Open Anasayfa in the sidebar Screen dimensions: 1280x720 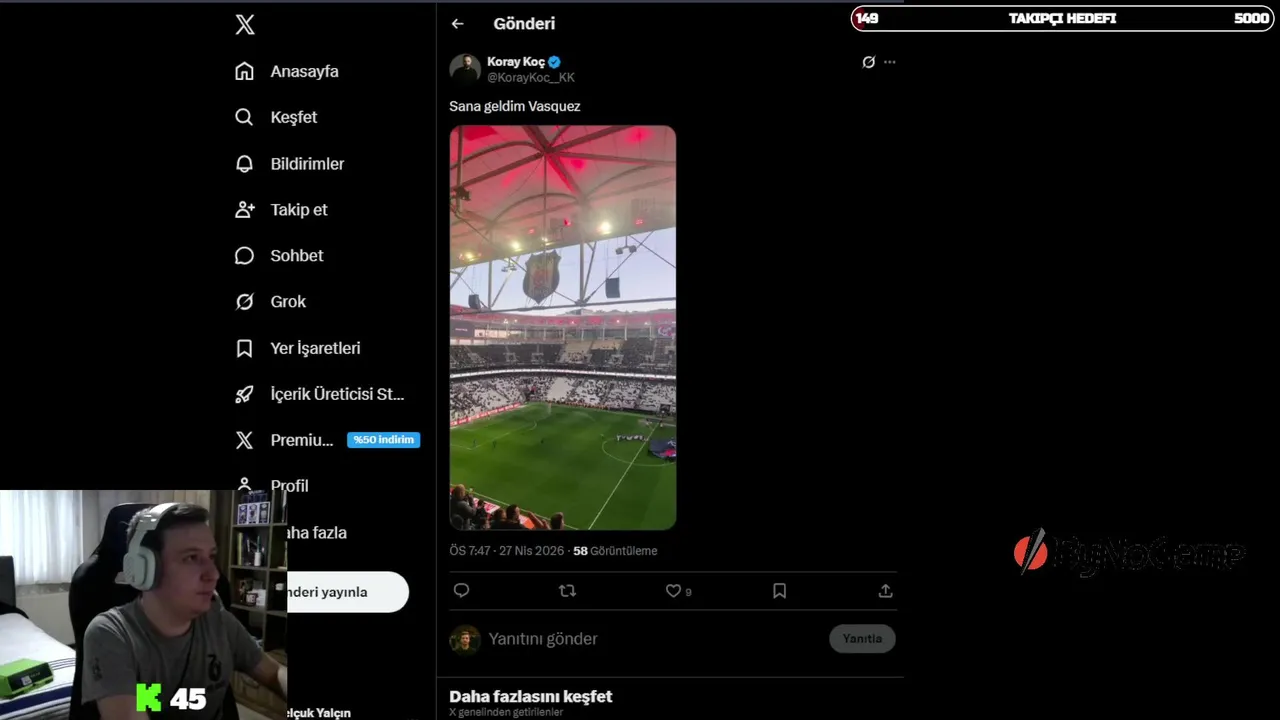[x=287, y=71]
